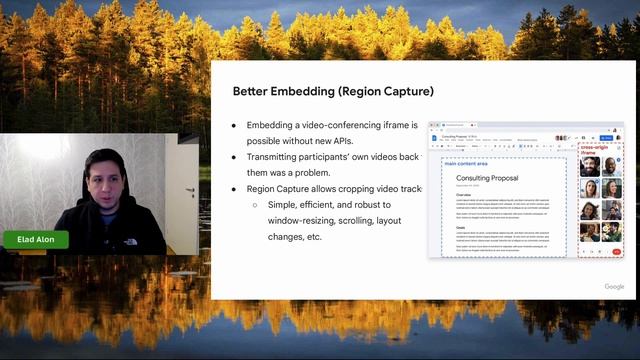Click the slide title 'Better Embedding (Region Capture)'

[333, 91]
